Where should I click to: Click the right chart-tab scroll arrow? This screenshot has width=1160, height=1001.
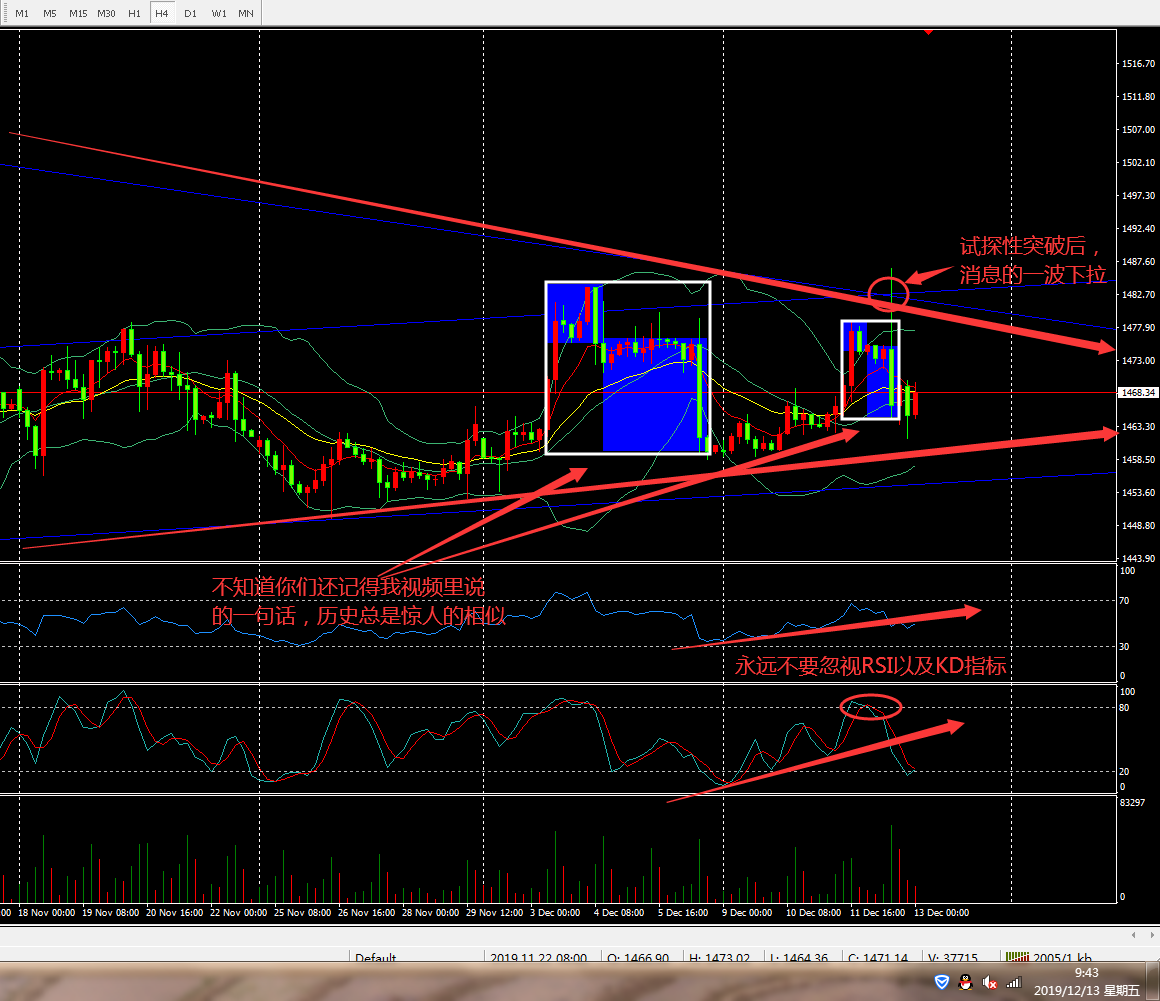click(x=1151, y=935)
